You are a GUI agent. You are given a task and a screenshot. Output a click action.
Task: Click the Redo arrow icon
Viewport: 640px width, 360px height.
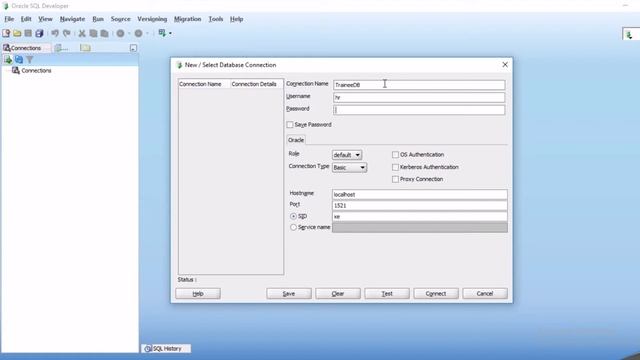coord(67,33)
